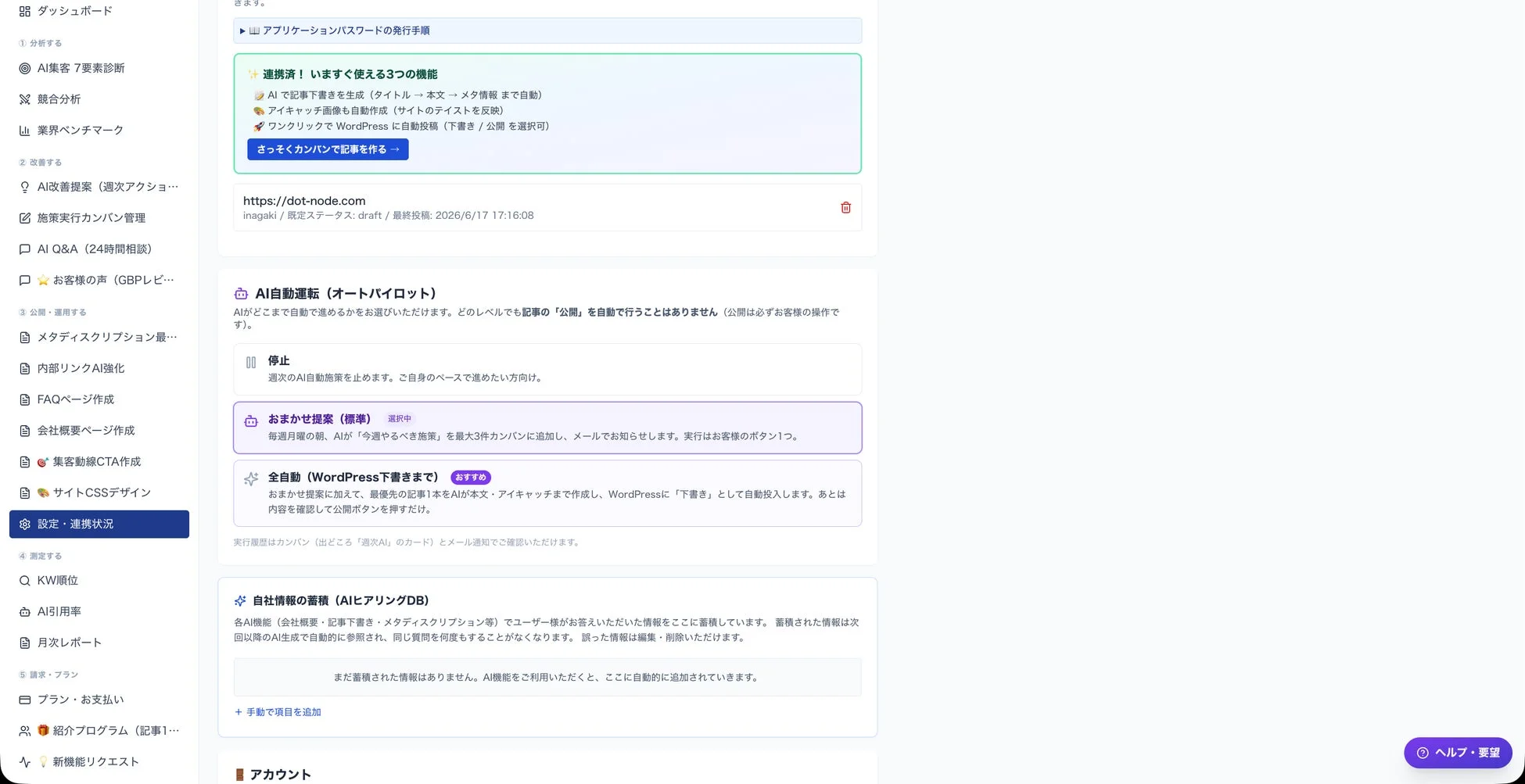Click the edit icon beside 施策実行カンバン管理
Viewport: 1525px width, 784px height.
25,218
